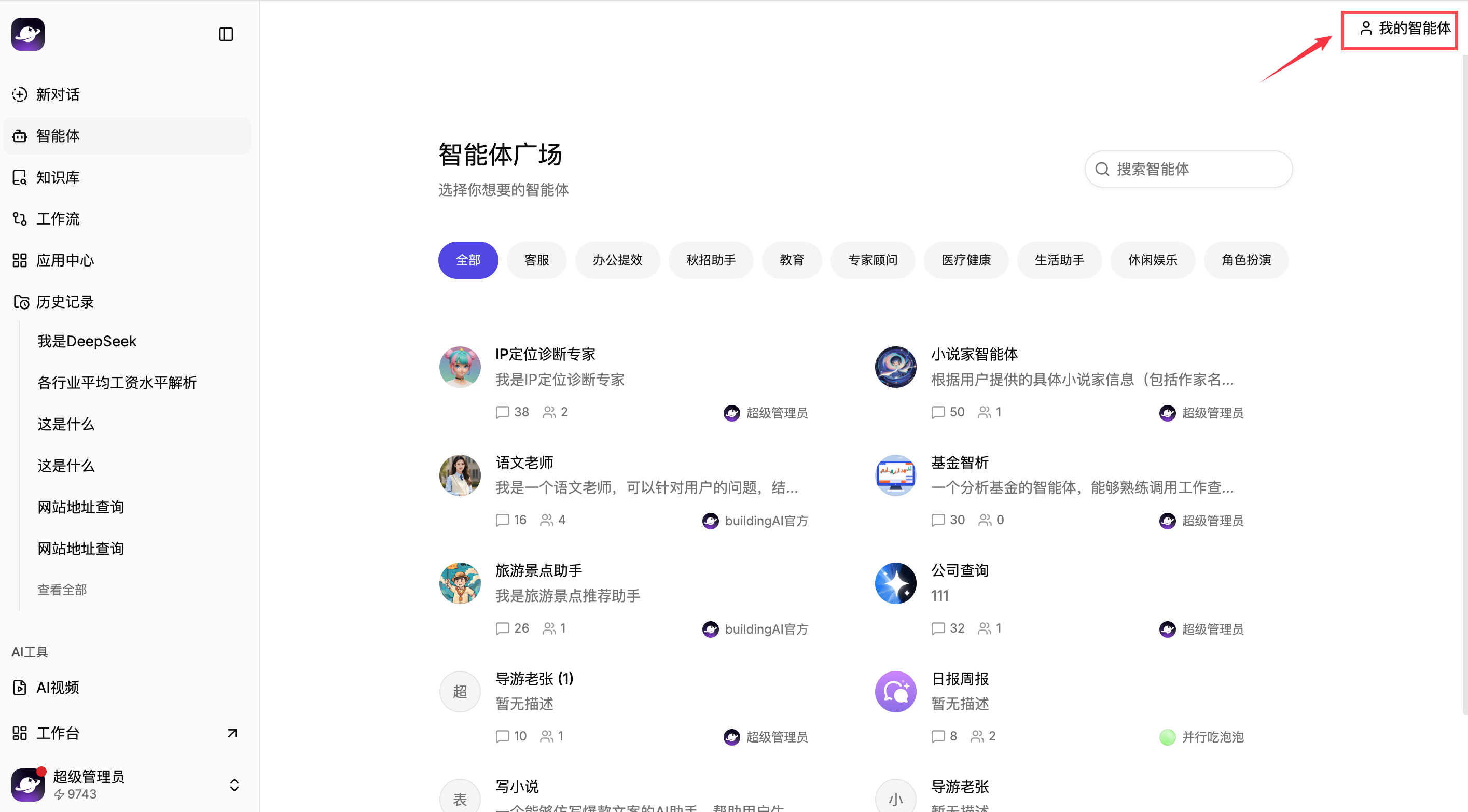Open history chat 各行业平均工资水平解析
Image resolution: width=1468 pixels, height=812 pixels.
pos(117,382)
